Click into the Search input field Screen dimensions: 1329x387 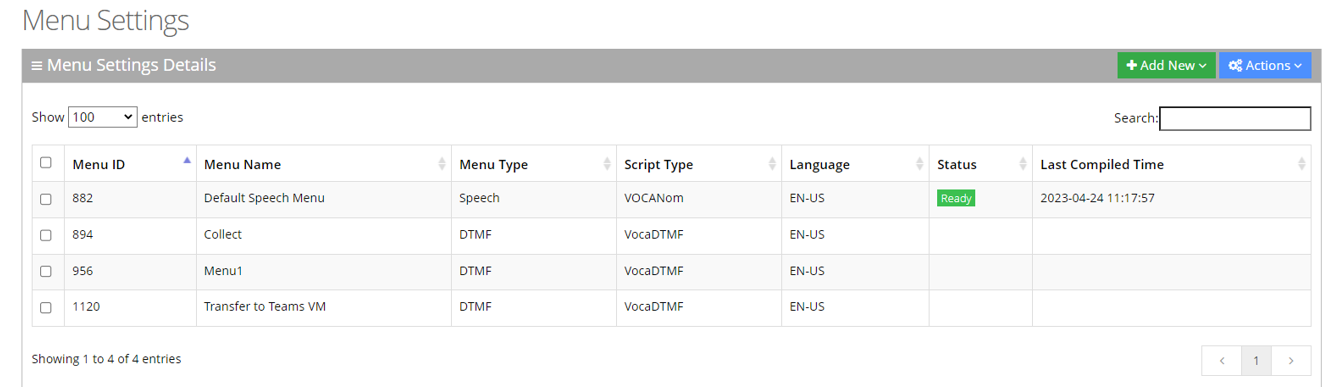pyautogui.click(x=1235, y=118)
